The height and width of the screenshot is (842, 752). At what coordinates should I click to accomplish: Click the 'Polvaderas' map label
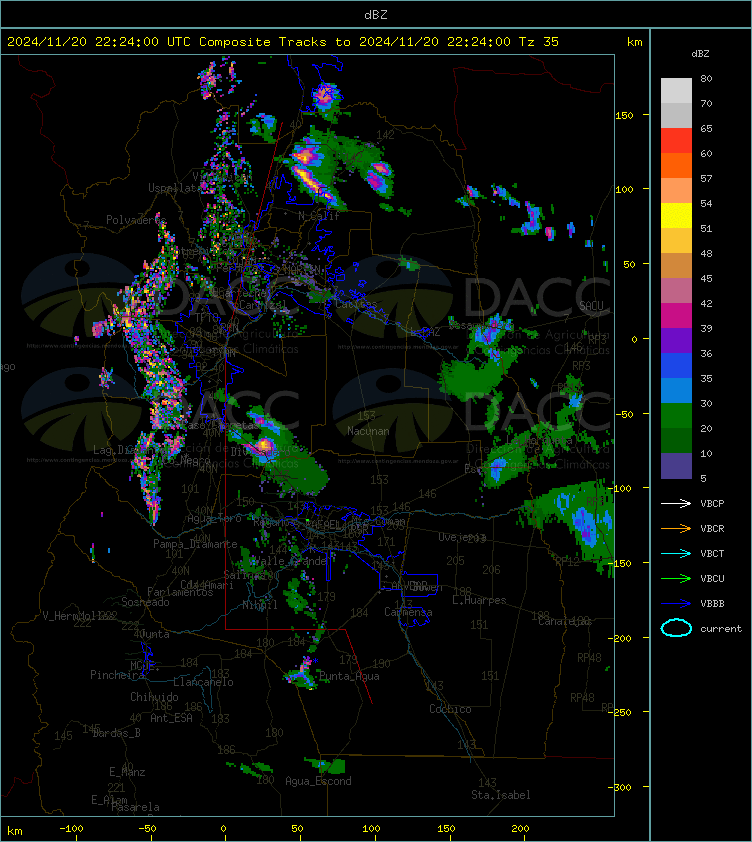click(x=136, y=220)
